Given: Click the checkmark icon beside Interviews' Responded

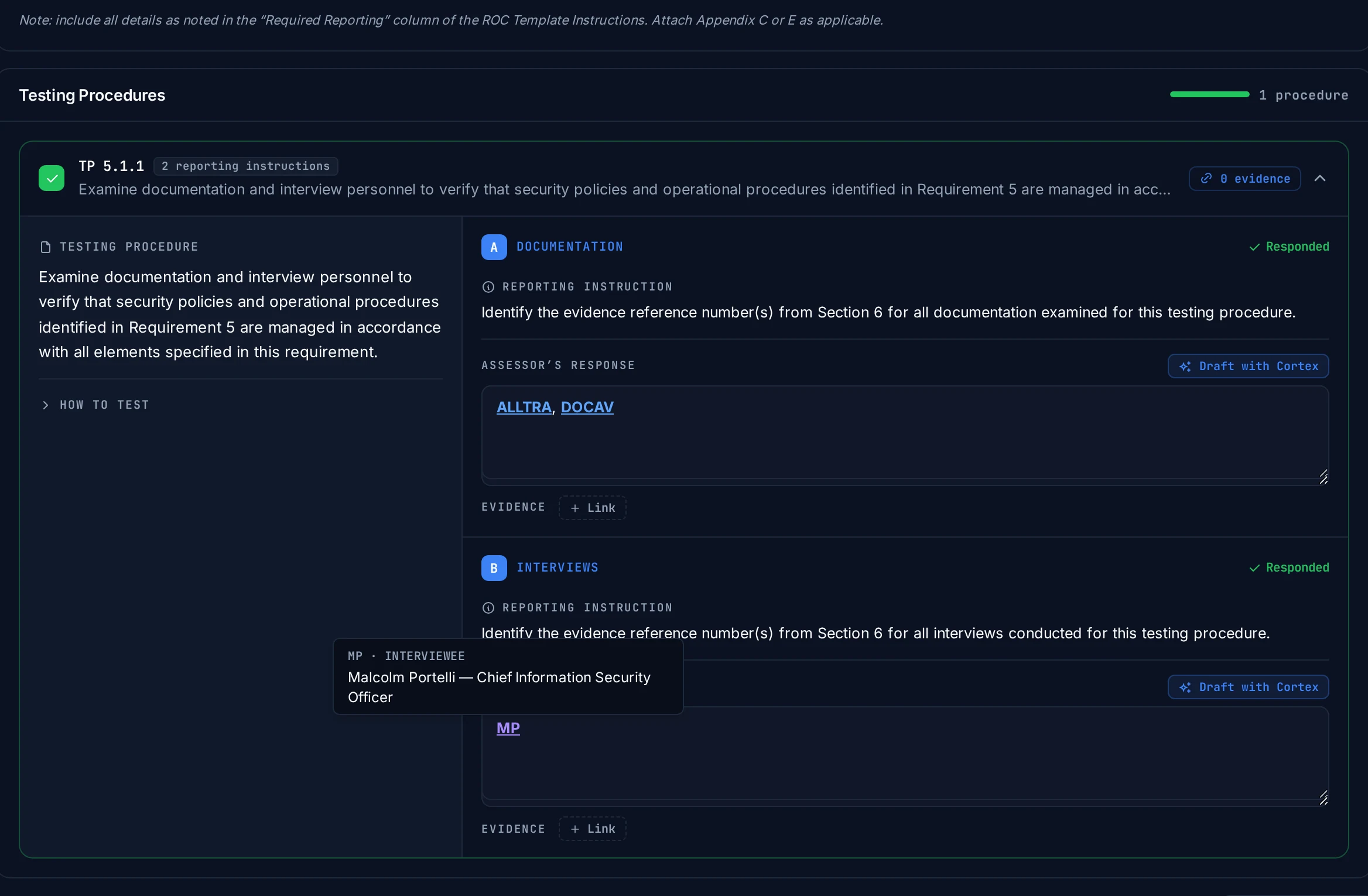Looking at the screenshot, I should [1254, 568].
